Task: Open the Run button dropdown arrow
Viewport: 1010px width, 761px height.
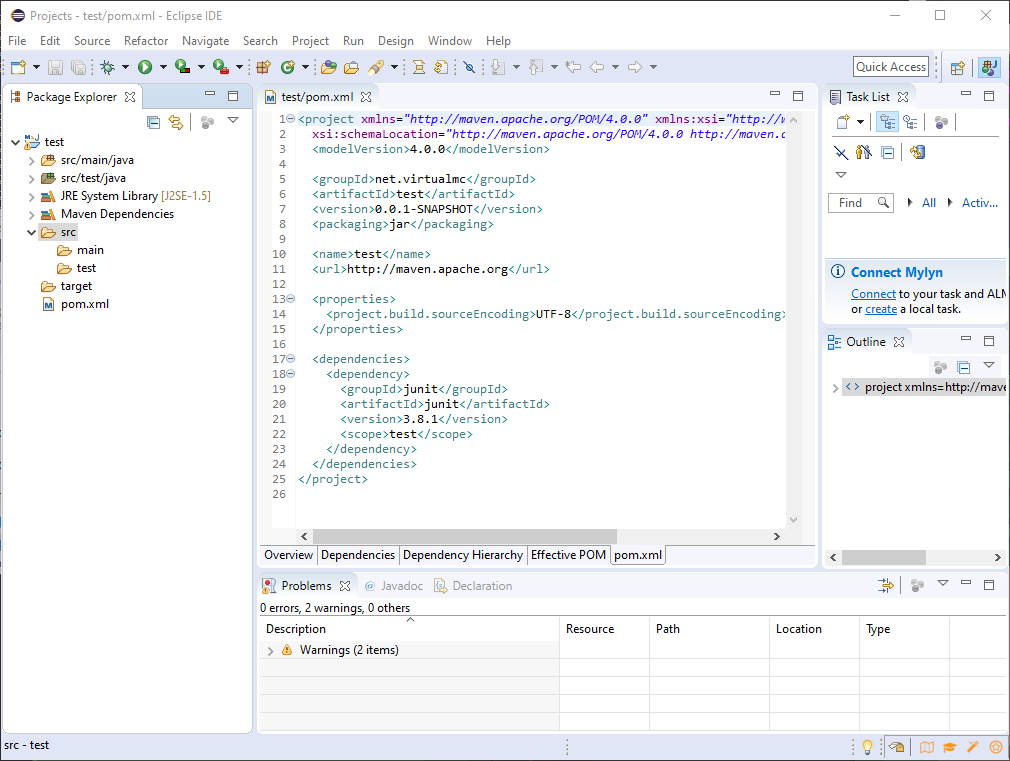Action: pyautogui.click(x=163, y=67)
